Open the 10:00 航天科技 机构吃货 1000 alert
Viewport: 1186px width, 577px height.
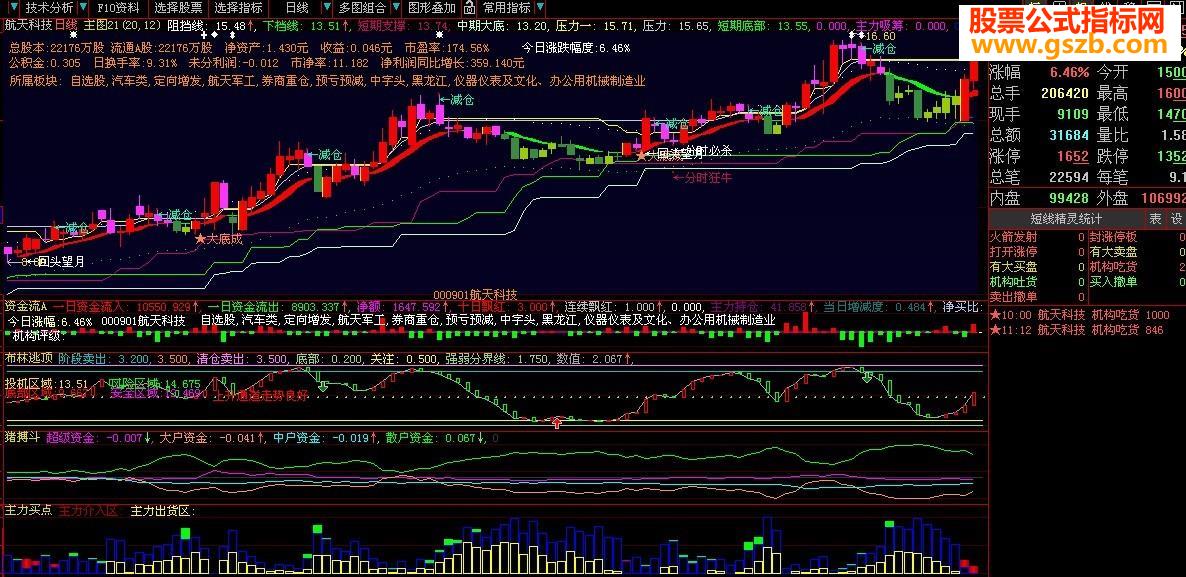pos(1079,315)
